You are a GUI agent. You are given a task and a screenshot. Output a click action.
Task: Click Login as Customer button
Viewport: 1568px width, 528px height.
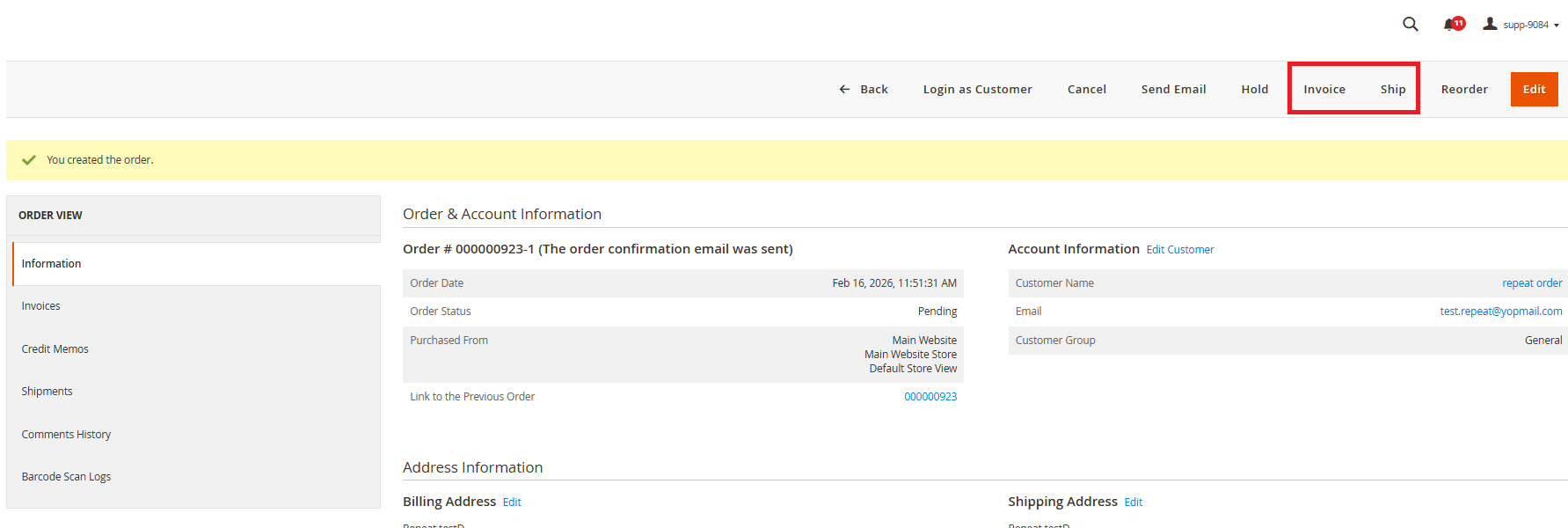[x=977, y=89]
